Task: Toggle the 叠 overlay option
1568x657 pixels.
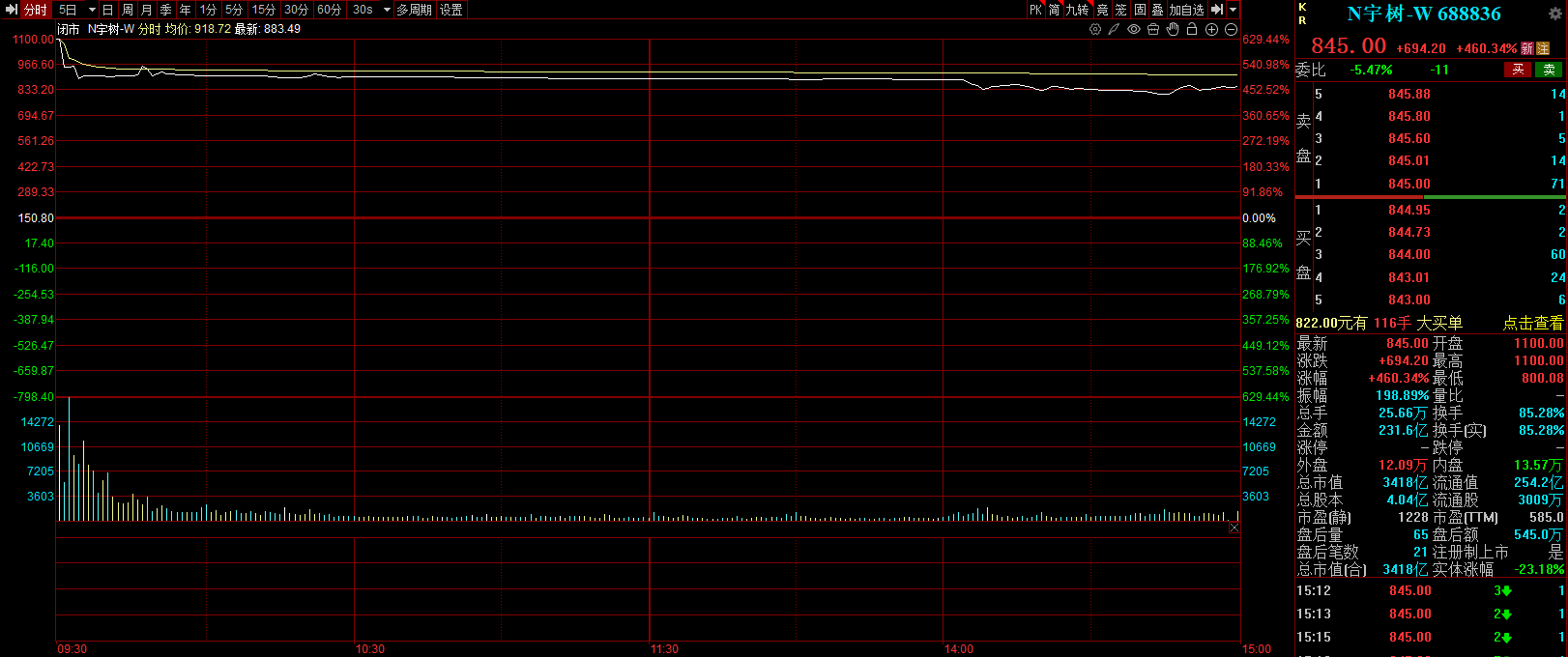Action: 1157,10
